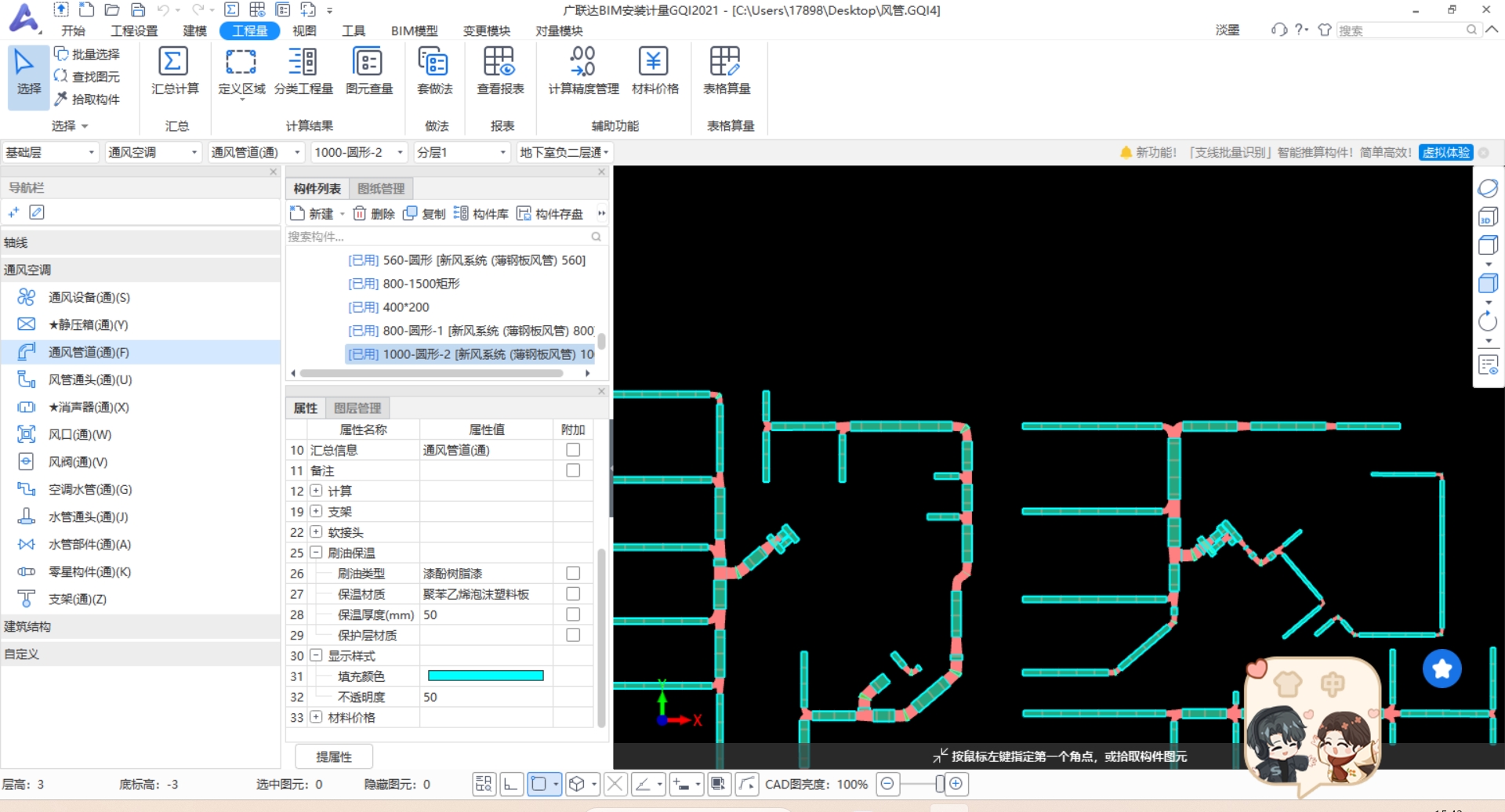The height and width of the screenshot is (812, 1505).
Task: Click the rotate view icon
Action: (1488, 321)
